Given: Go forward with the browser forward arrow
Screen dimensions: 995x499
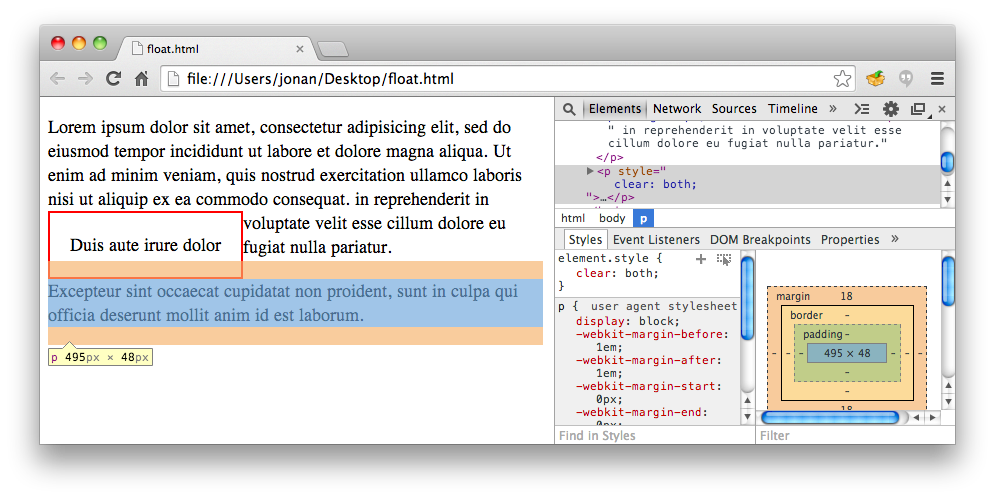Looking at the screenshot, I should coord(85,79).
